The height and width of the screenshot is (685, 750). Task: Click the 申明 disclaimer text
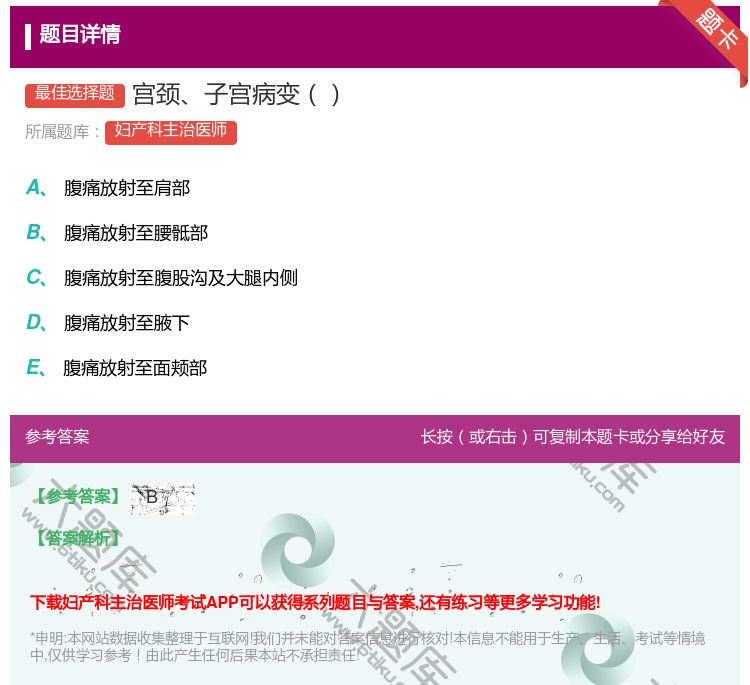[x=367, y=646]
